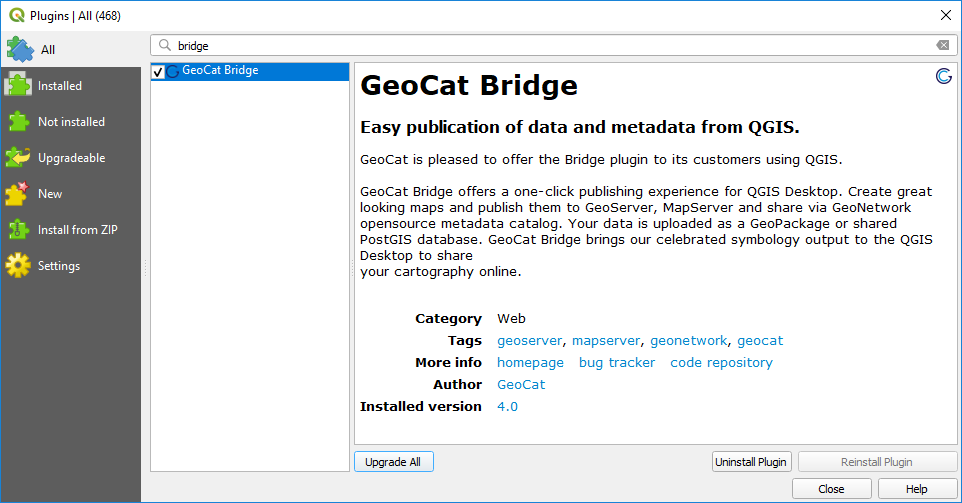Open the bug tracker link
Viewport: 962px width, 503px height.
point(617,363)
